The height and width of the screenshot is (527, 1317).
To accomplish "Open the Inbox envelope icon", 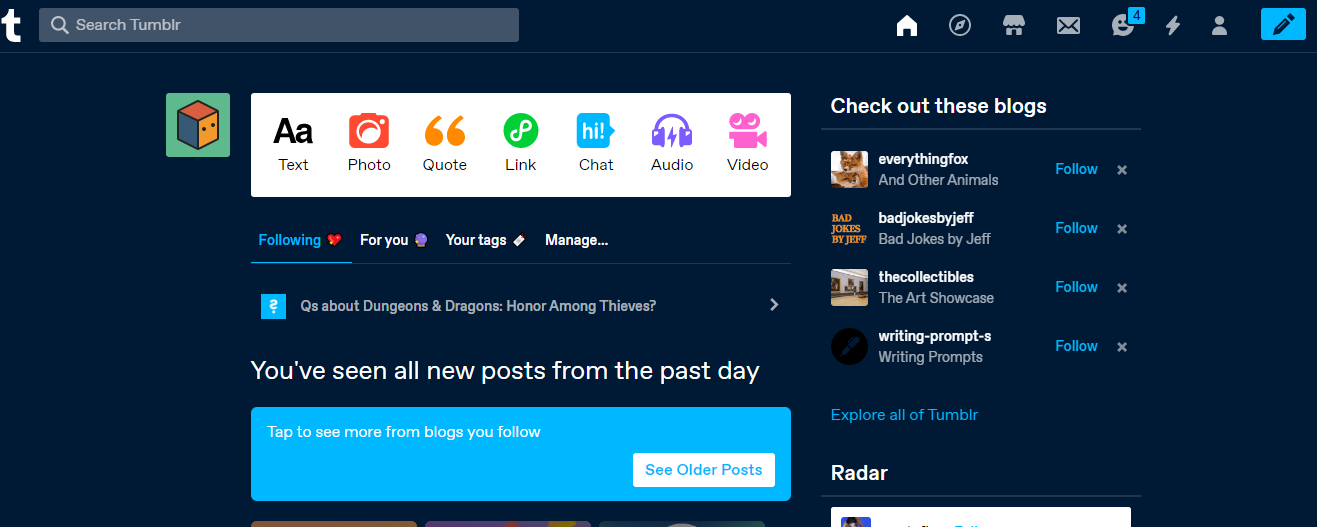I will point(1068,26).
